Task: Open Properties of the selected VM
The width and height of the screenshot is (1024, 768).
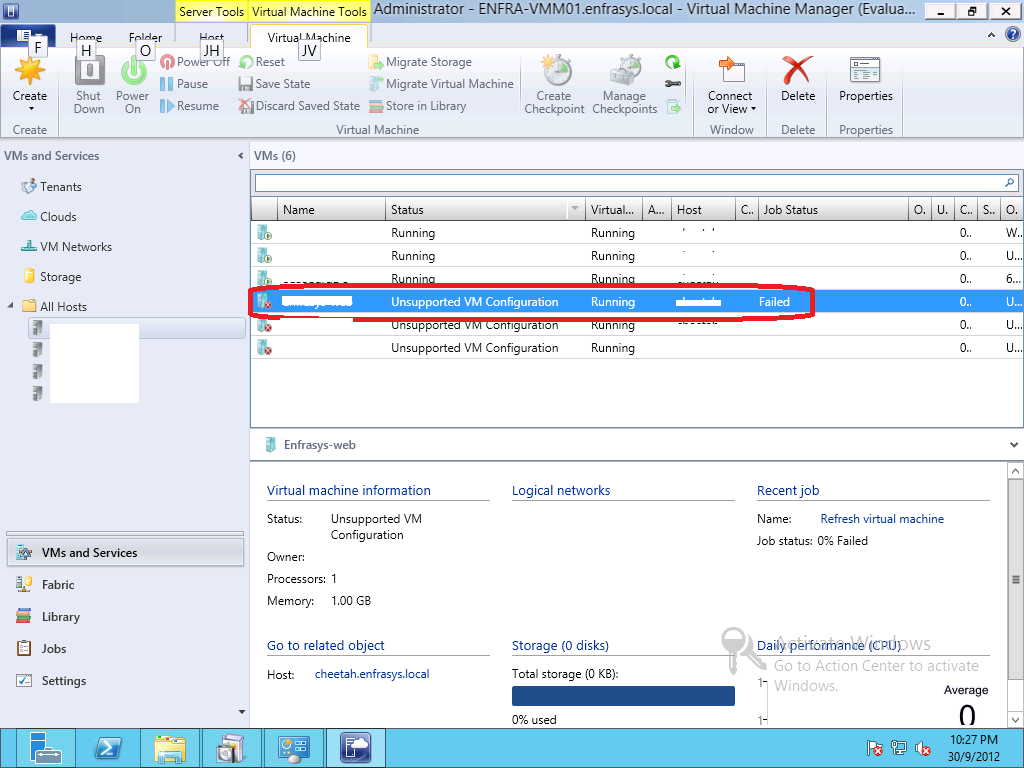Action: (x=865, y=80)
